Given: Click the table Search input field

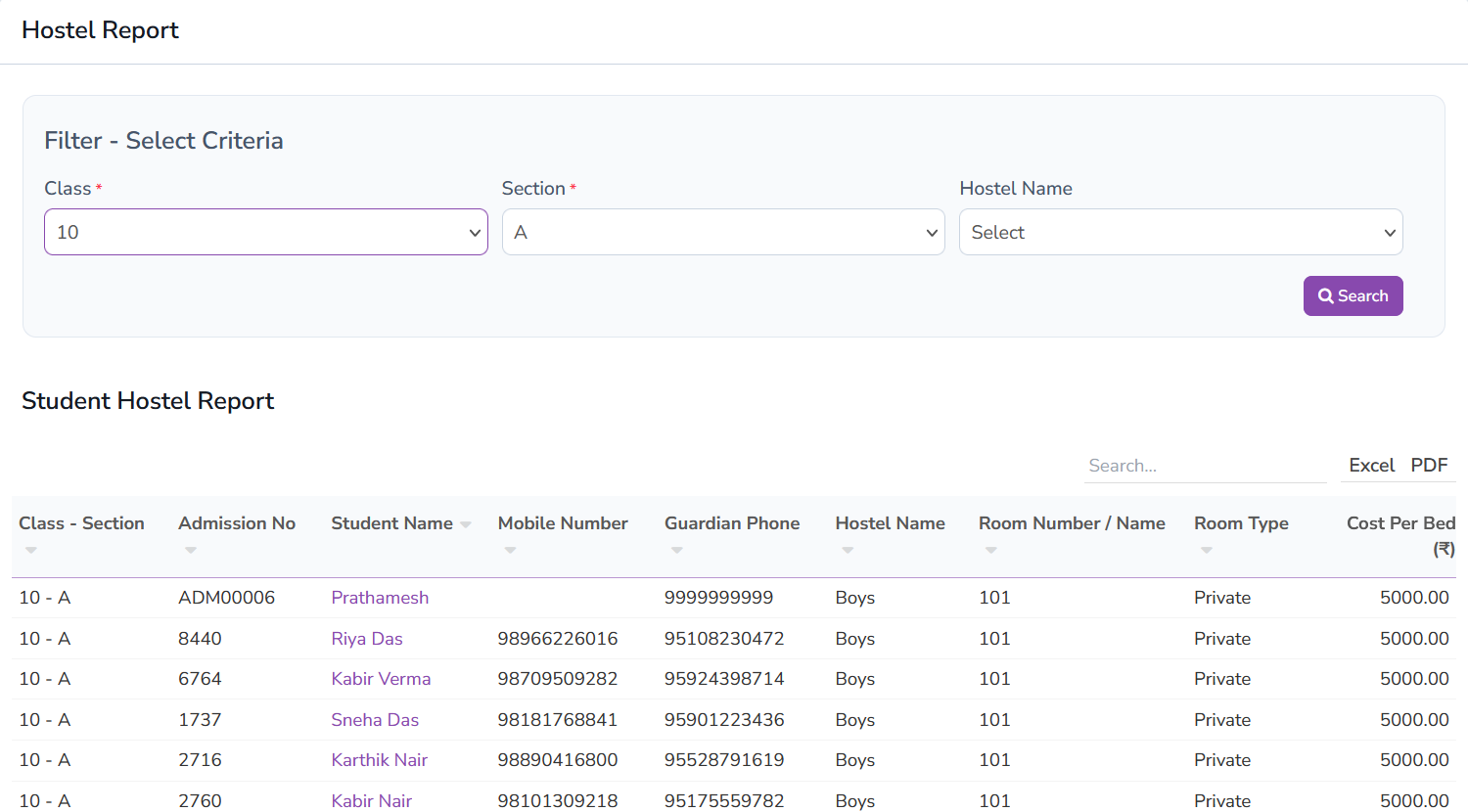Looking at the screenshot, I should click(1205, 465).
